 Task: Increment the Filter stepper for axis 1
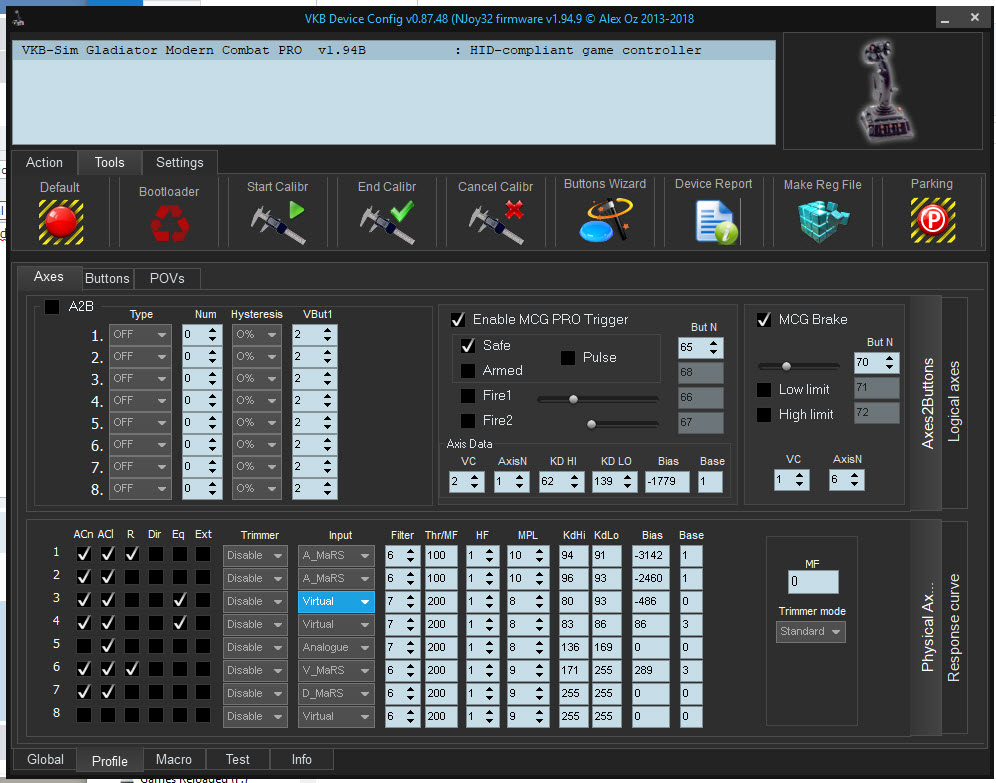pyautogui.click(x=411, y=551)
